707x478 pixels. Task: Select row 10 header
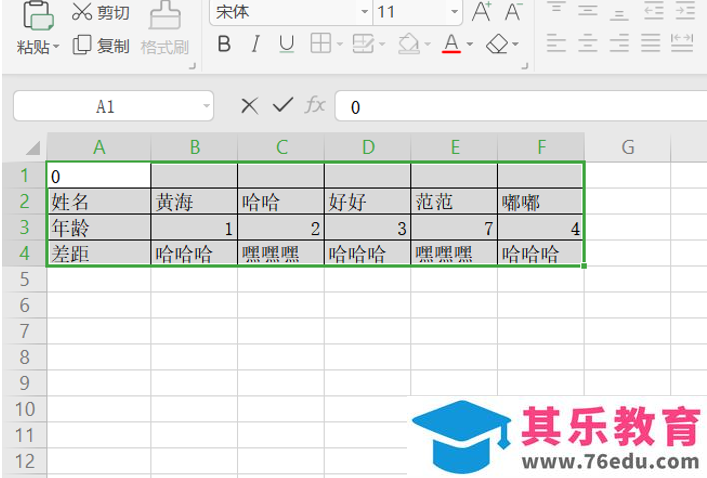24,409
